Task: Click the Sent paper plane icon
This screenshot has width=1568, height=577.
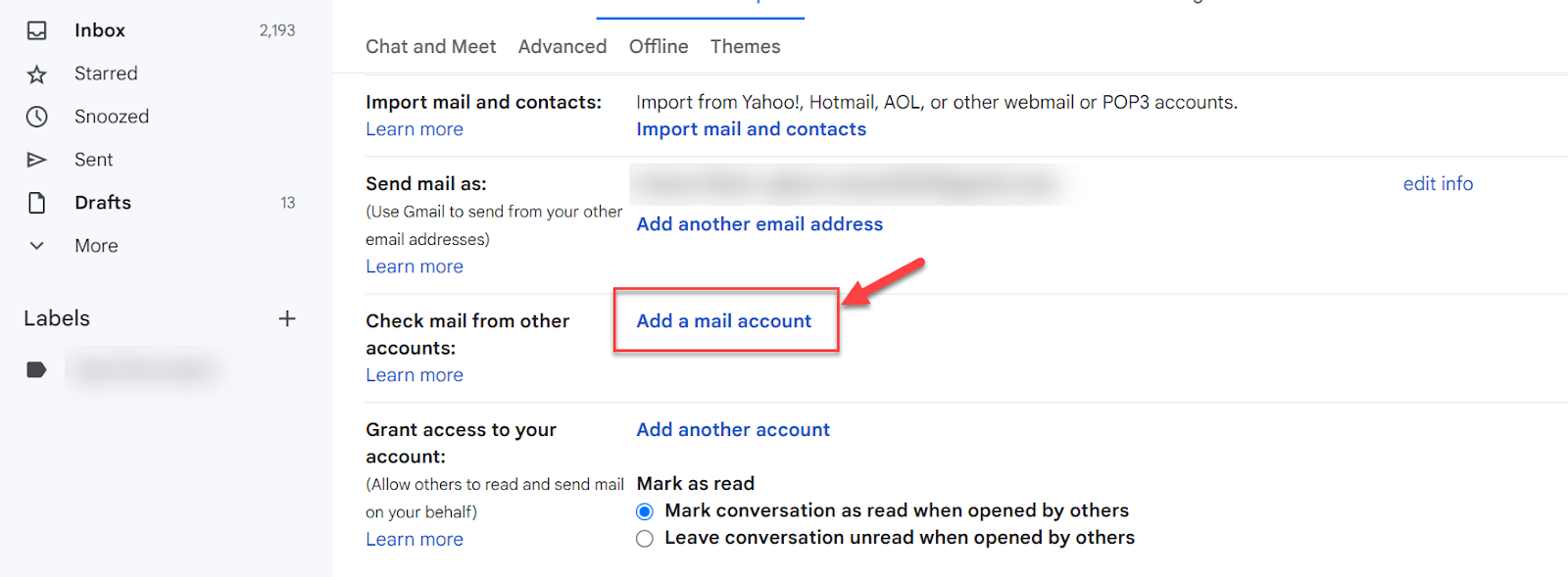Action: pyautogui.click(x=36, y=159)
